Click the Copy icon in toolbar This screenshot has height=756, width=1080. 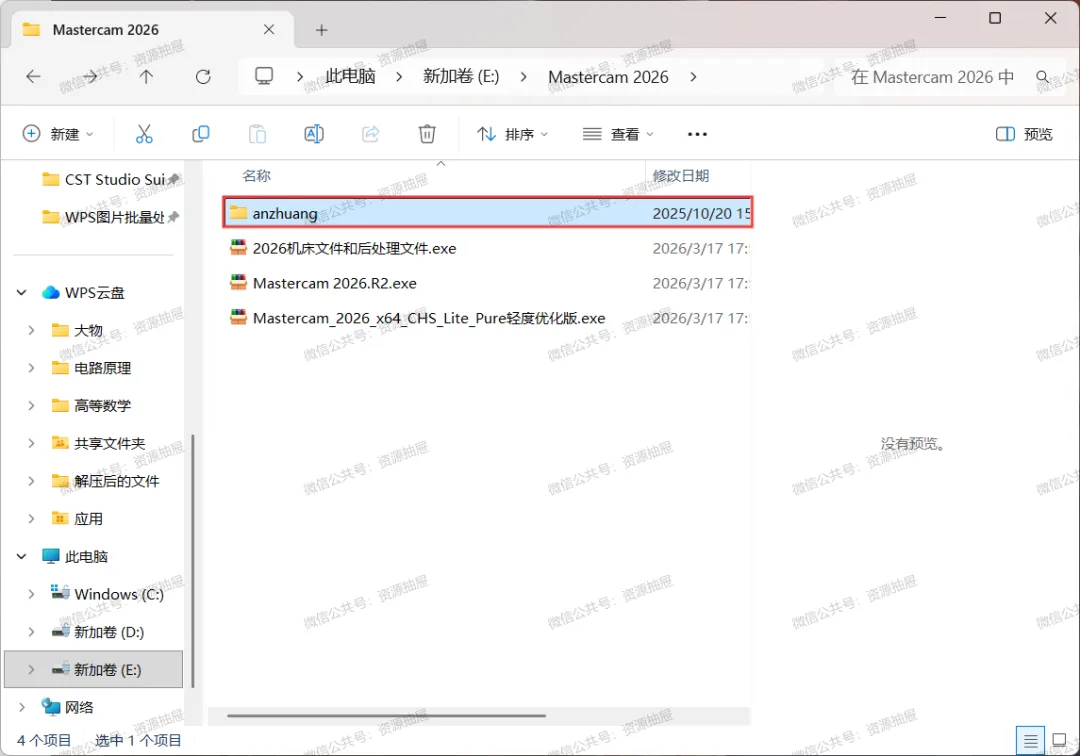point(200,134)
